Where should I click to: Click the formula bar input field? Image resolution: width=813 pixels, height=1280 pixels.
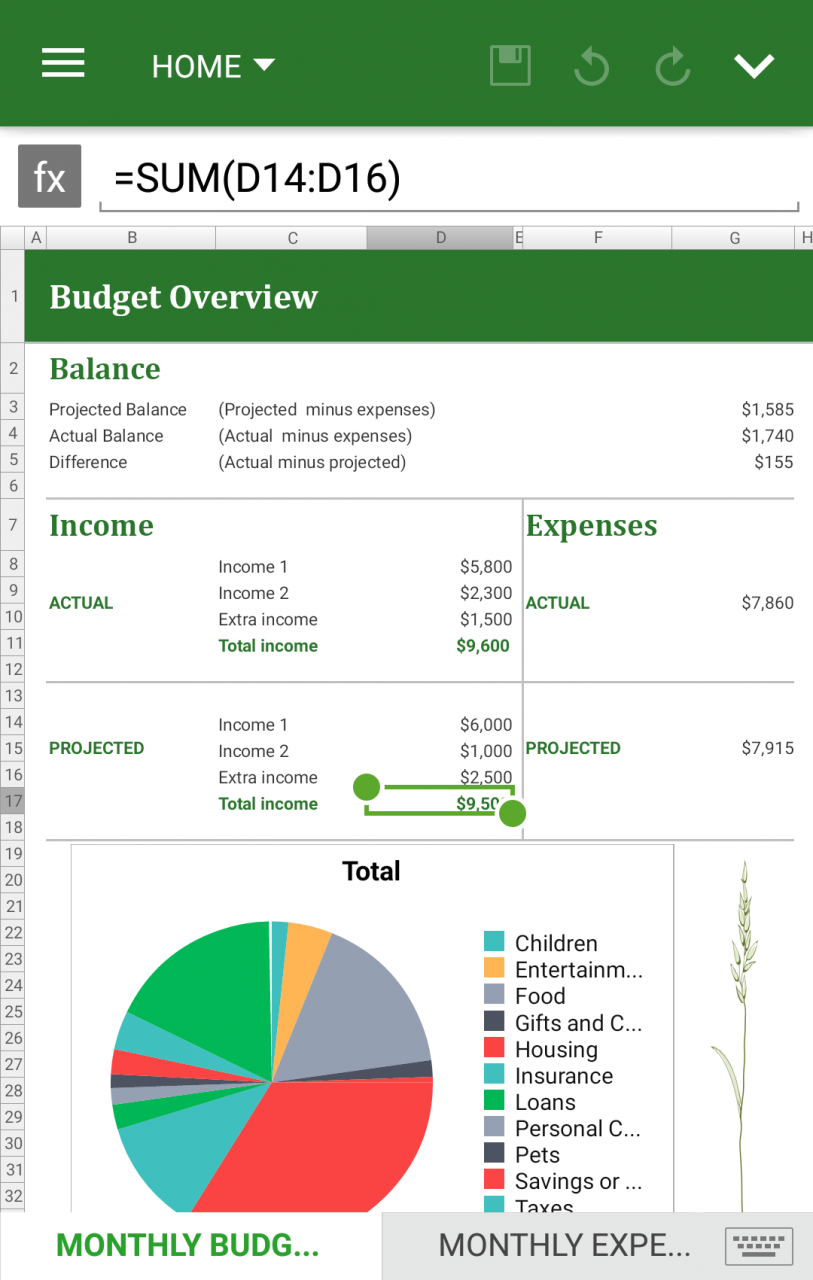click(450, 180)
